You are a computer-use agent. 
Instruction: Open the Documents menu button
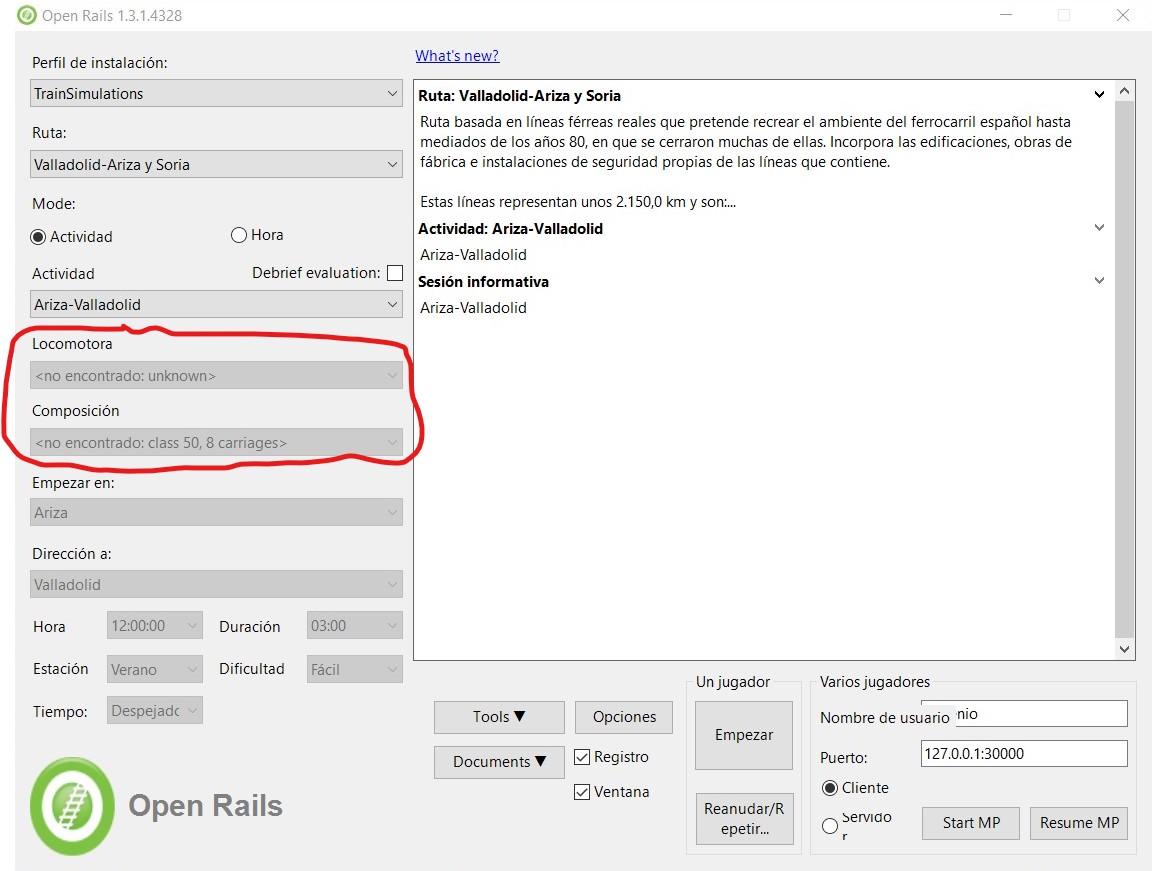coord(499,762)
